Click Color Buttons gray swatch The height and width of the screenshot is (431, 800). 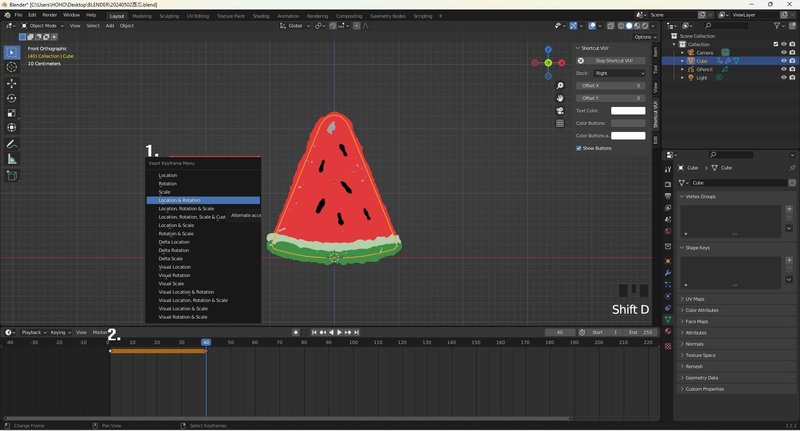point(628,123)
